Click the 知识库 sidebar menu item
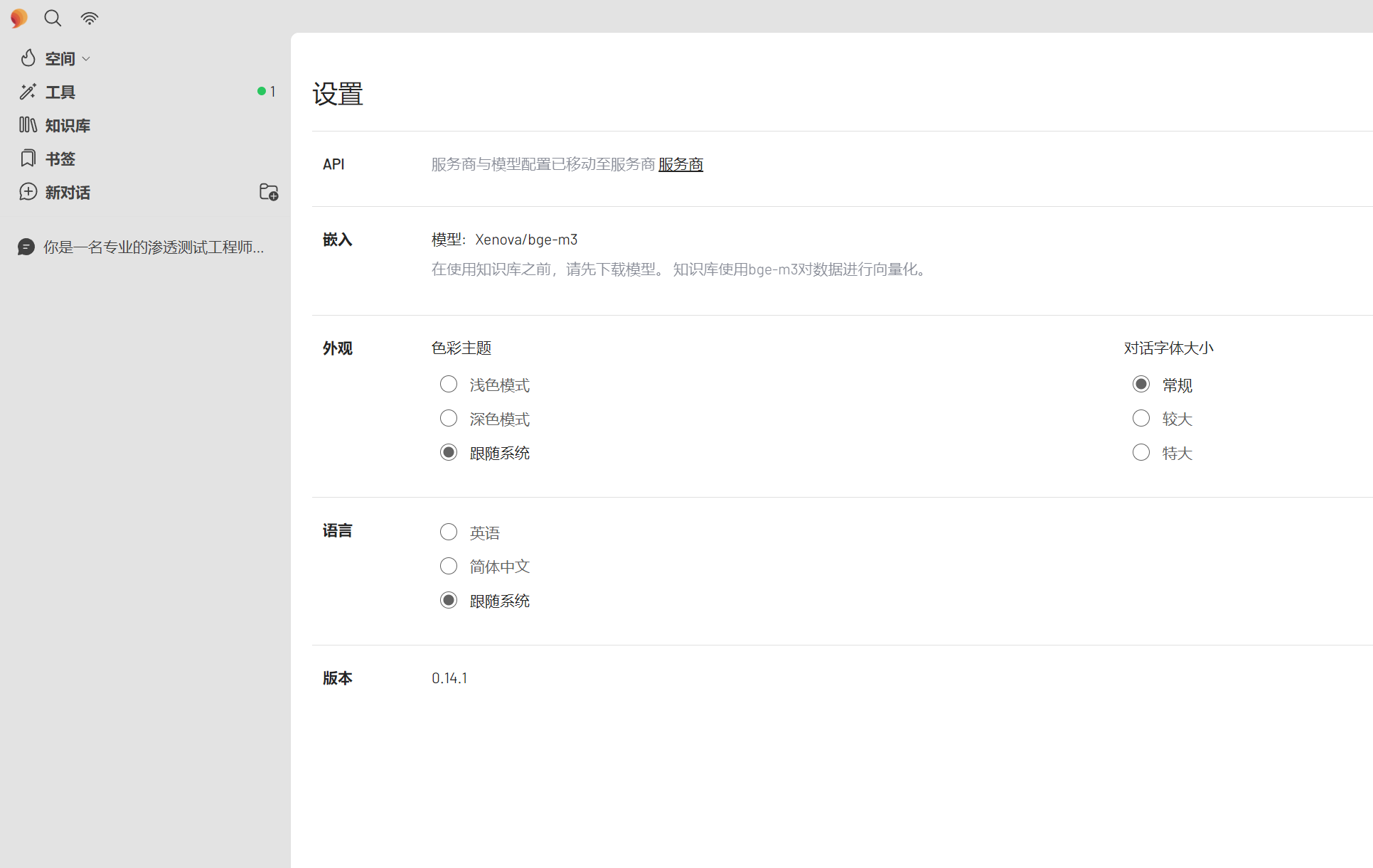The height and width of the screenshot is (868, 1373). tap(68, 126)
